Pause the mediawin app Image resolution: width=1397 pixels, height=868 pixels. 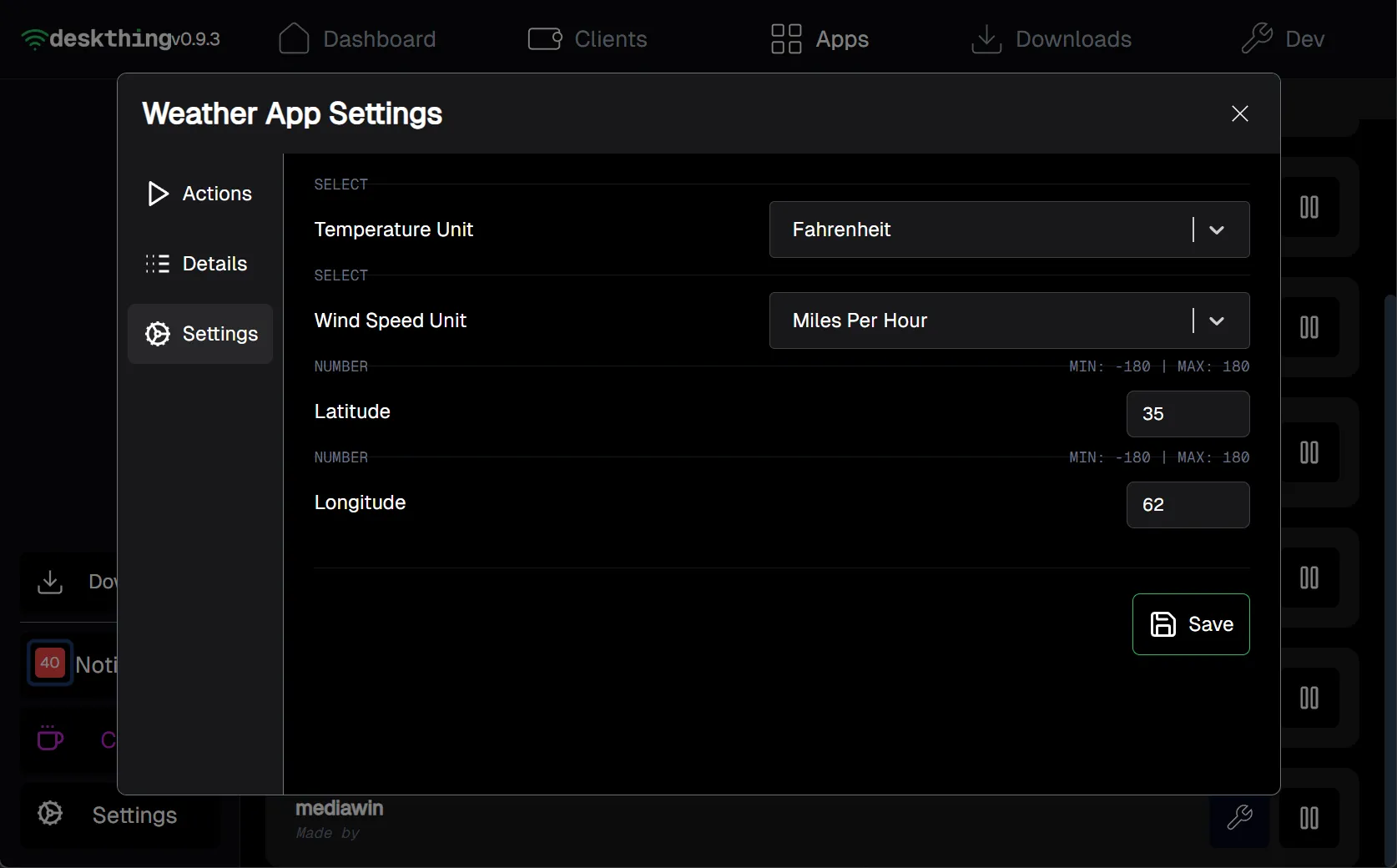point(1309,818)
